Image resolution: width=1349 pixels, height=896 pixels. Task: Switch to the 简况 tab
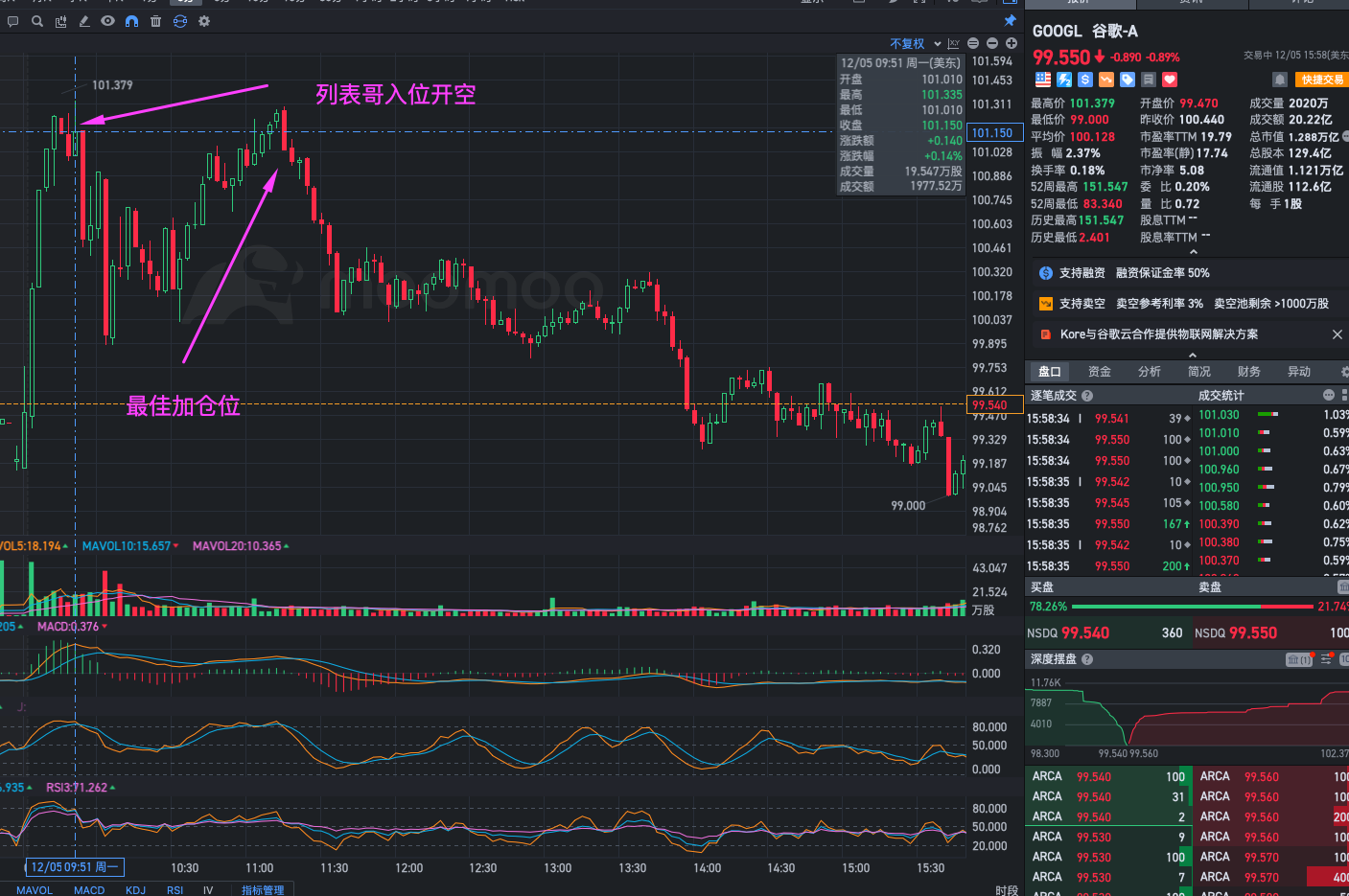1199,372
